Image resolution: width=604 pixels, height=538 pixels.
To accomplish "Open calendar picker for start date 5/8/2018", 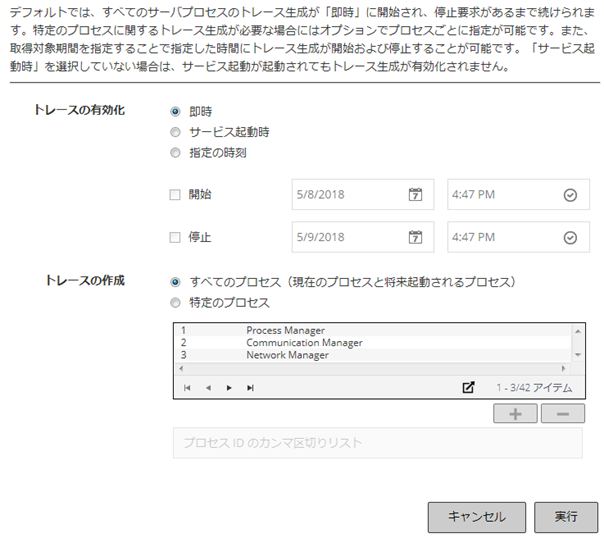I will [415, 194].
